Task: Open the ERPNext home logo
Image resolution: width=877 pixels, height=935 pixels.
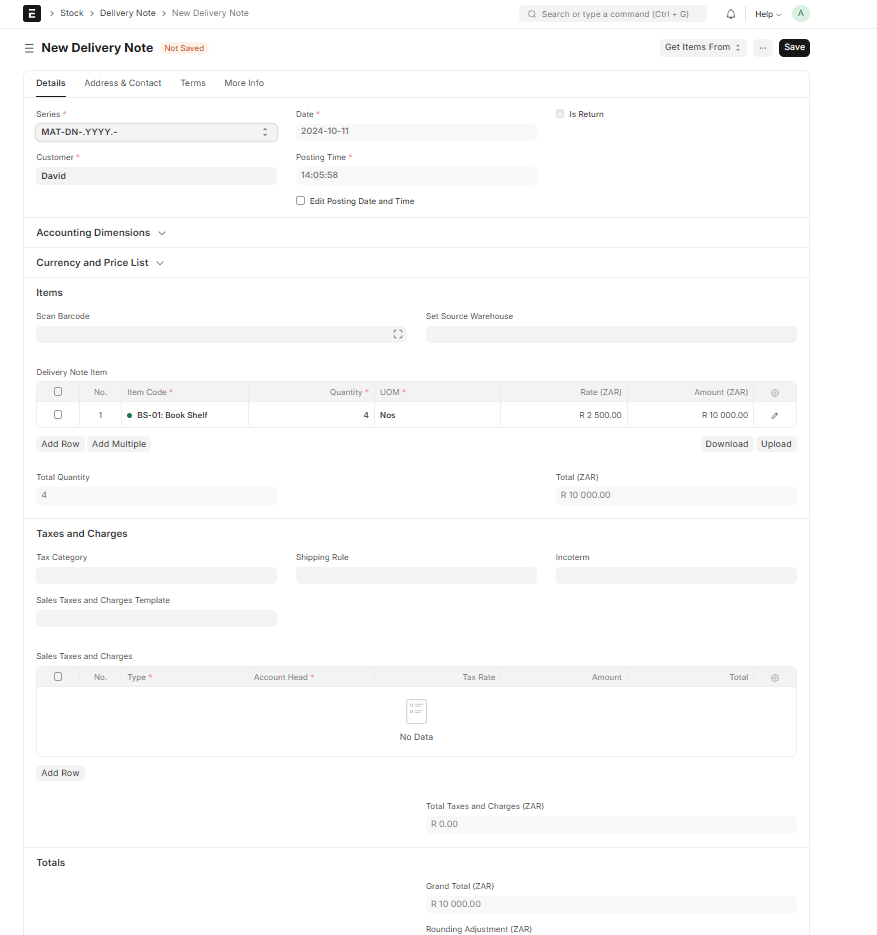Action: click(32, 13)
